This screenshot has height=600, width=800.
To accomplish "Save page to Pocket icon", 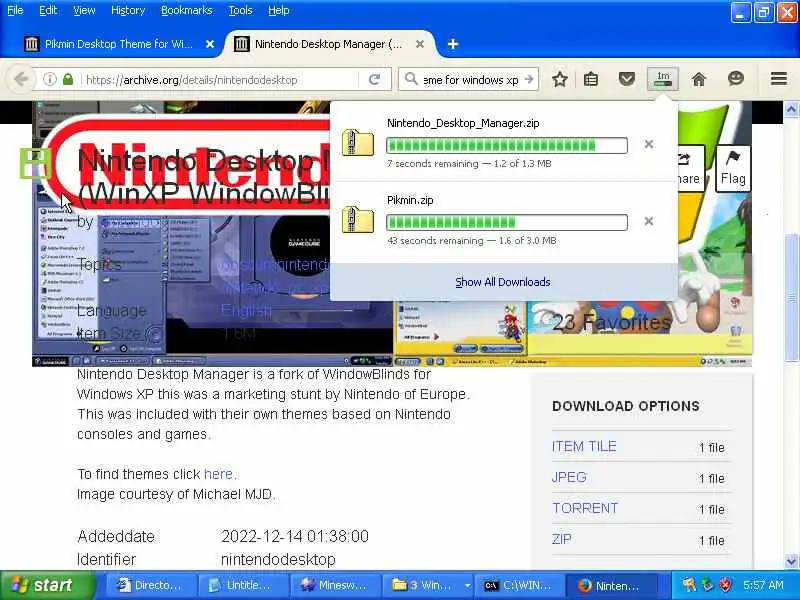I will 627,79.
